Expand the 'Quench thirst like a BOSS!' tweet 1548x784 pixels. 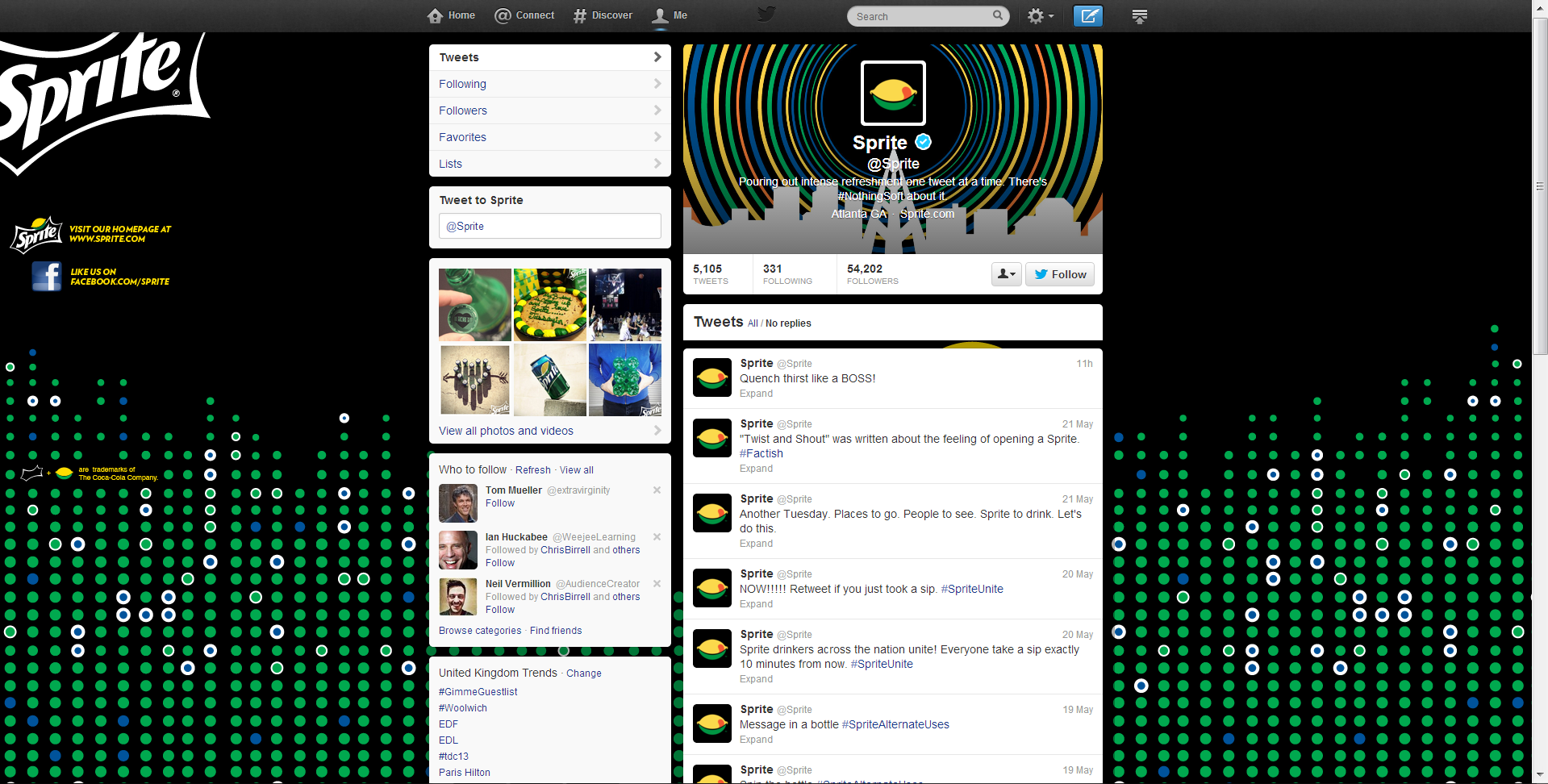(x=756, y=394)
